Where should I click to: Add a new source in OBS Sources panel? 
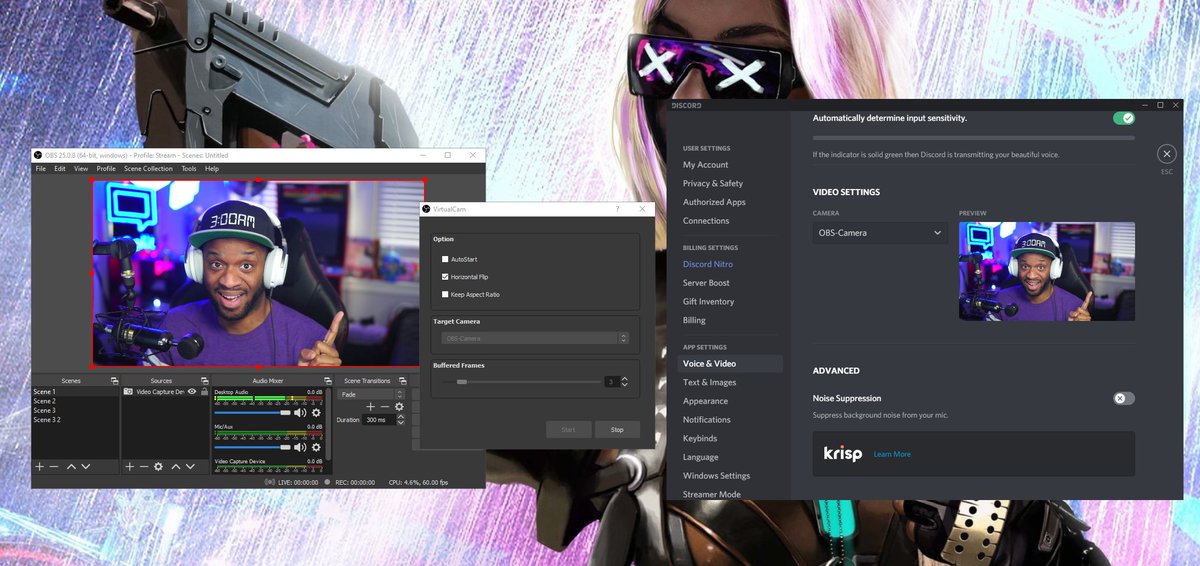click(x=130, y=467)
